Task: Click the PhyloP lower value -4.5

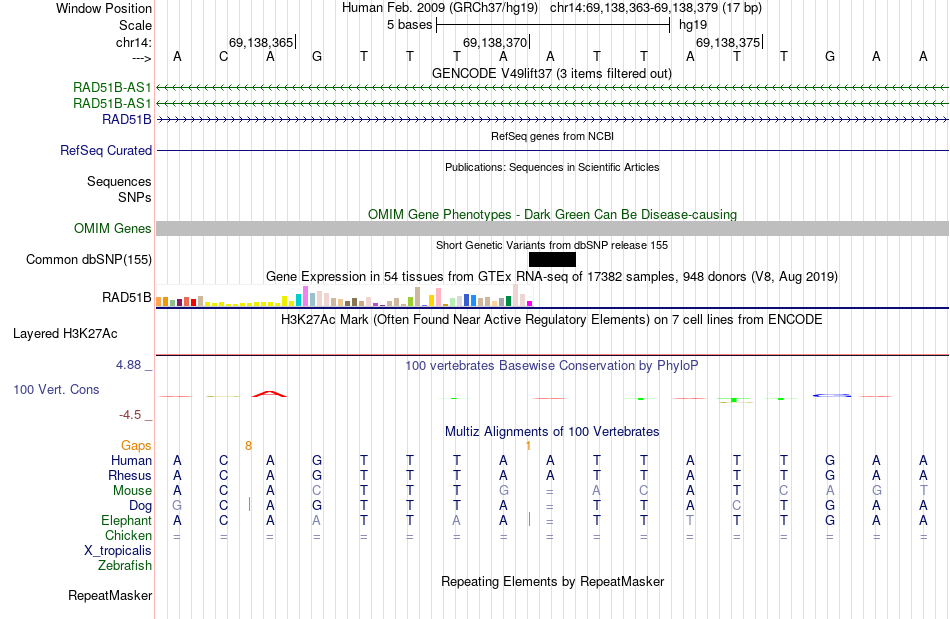Action: [x=130, y=415]
